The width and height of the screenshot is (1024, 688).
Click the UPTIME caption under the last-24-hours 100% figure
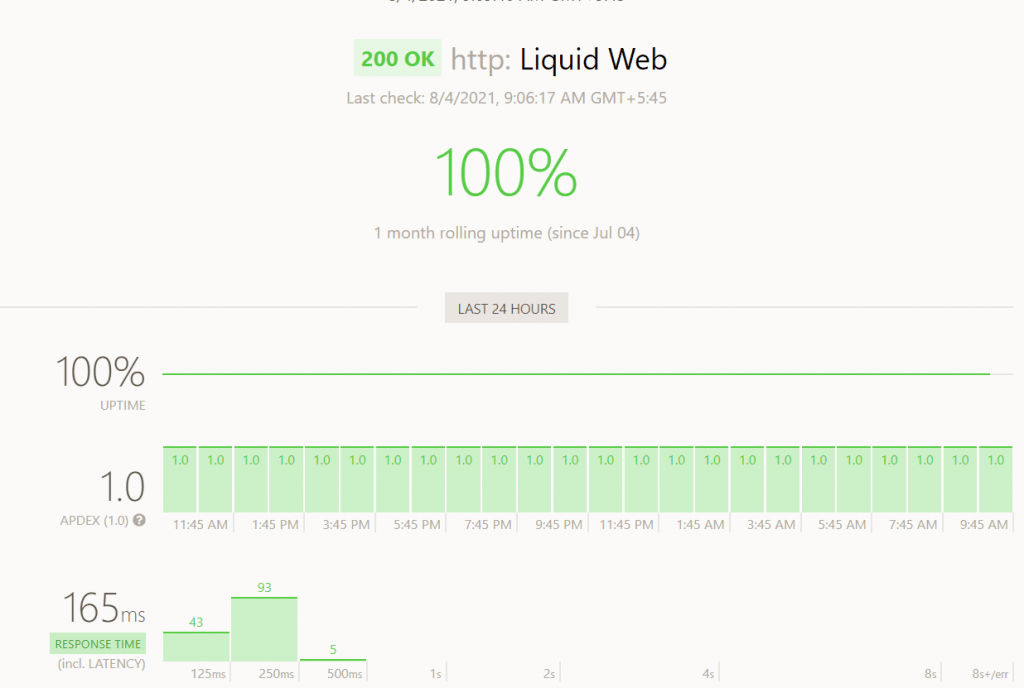[x=123, y=405]
